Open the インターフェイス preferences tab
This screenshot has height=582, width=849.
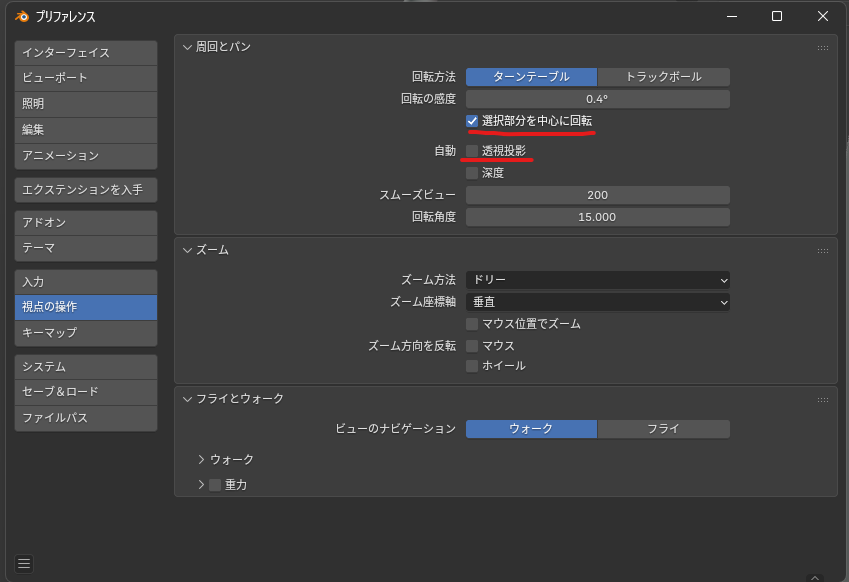(x=86, y=53)
